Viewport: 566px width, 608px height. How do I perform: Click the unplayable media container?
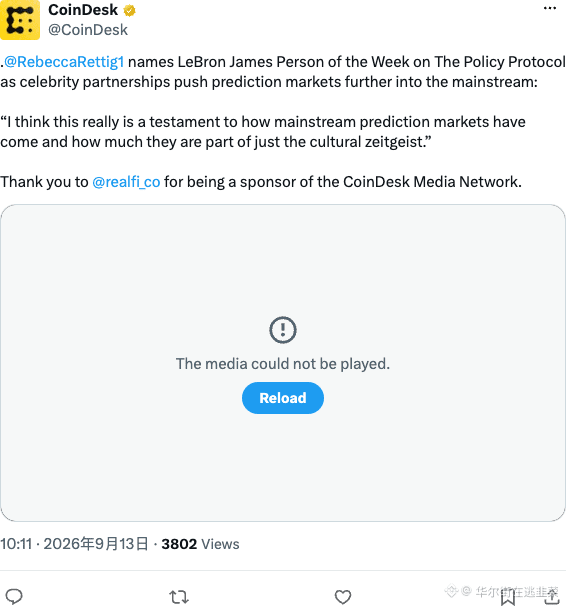click(x=283, y=363)
